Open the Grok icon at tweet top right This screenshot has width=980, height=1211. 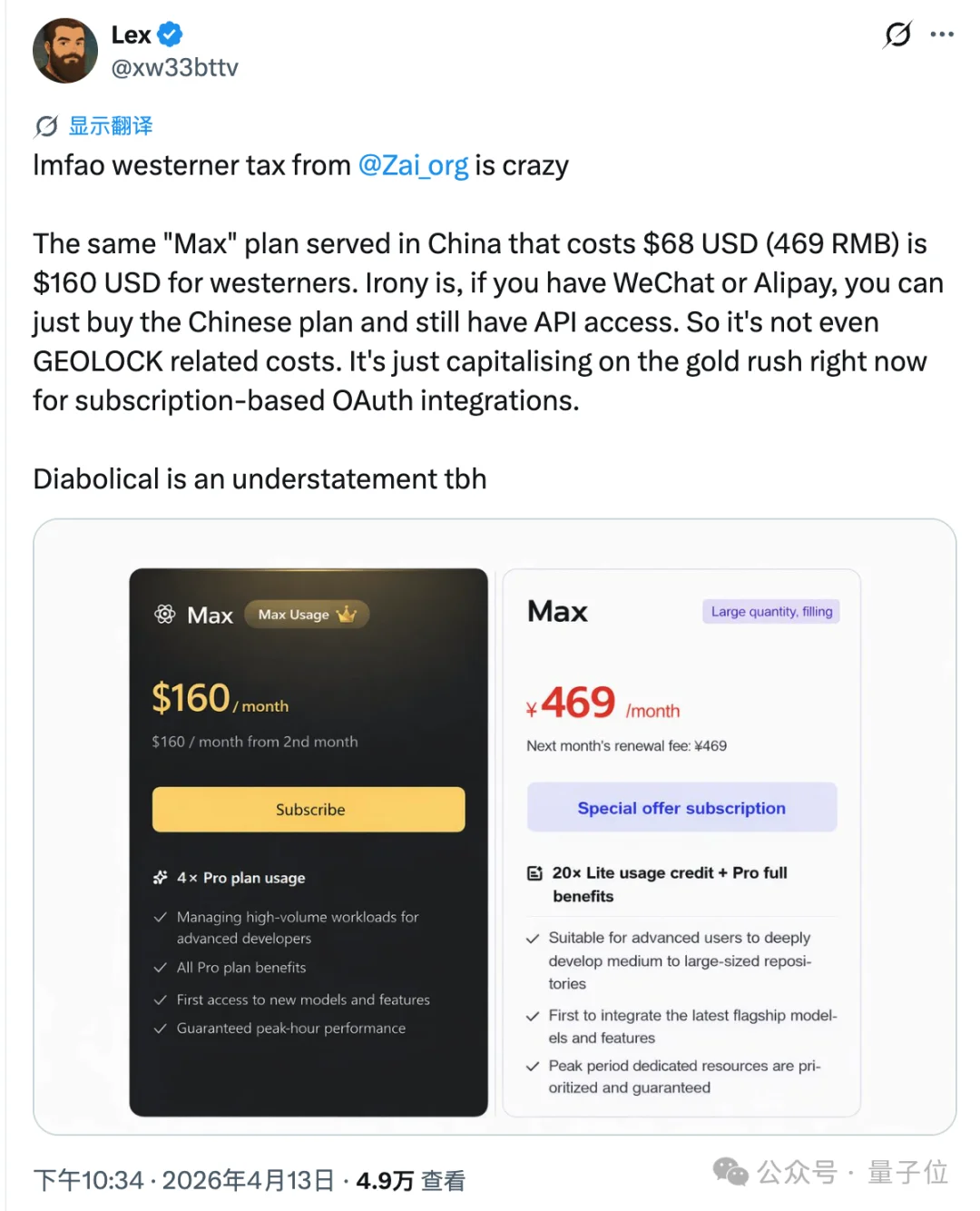(897, 34)
